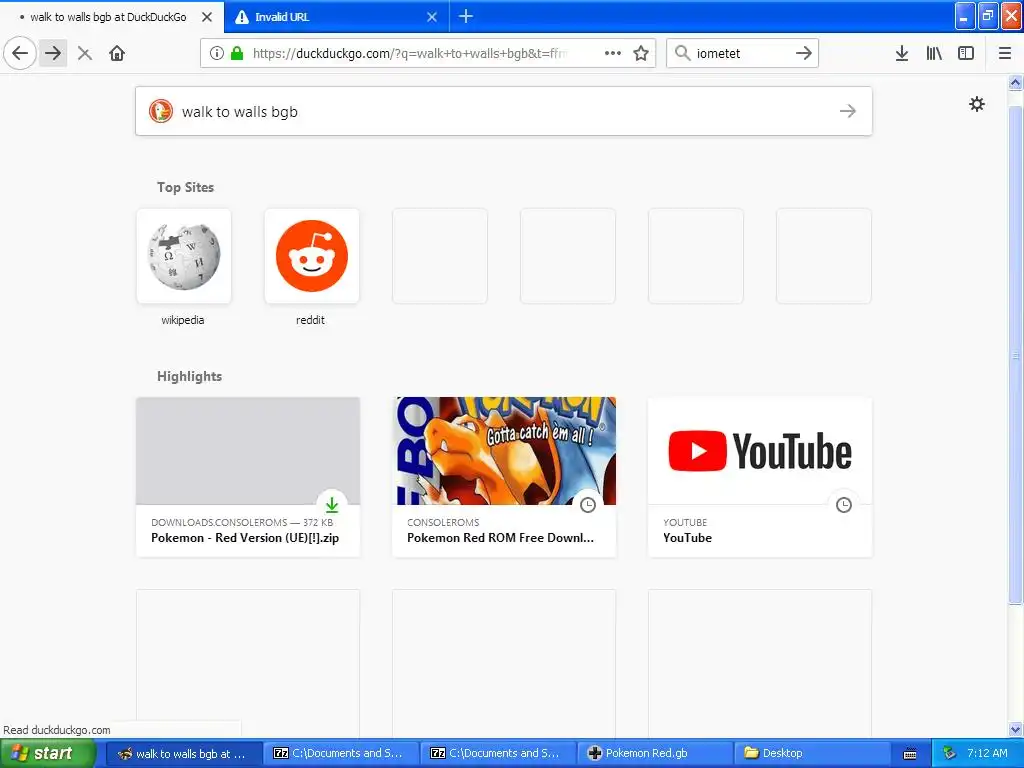Bookmark this page with the star
Image resolution: width=1024 pixels, height=768 pixels.
pos(641,54)
